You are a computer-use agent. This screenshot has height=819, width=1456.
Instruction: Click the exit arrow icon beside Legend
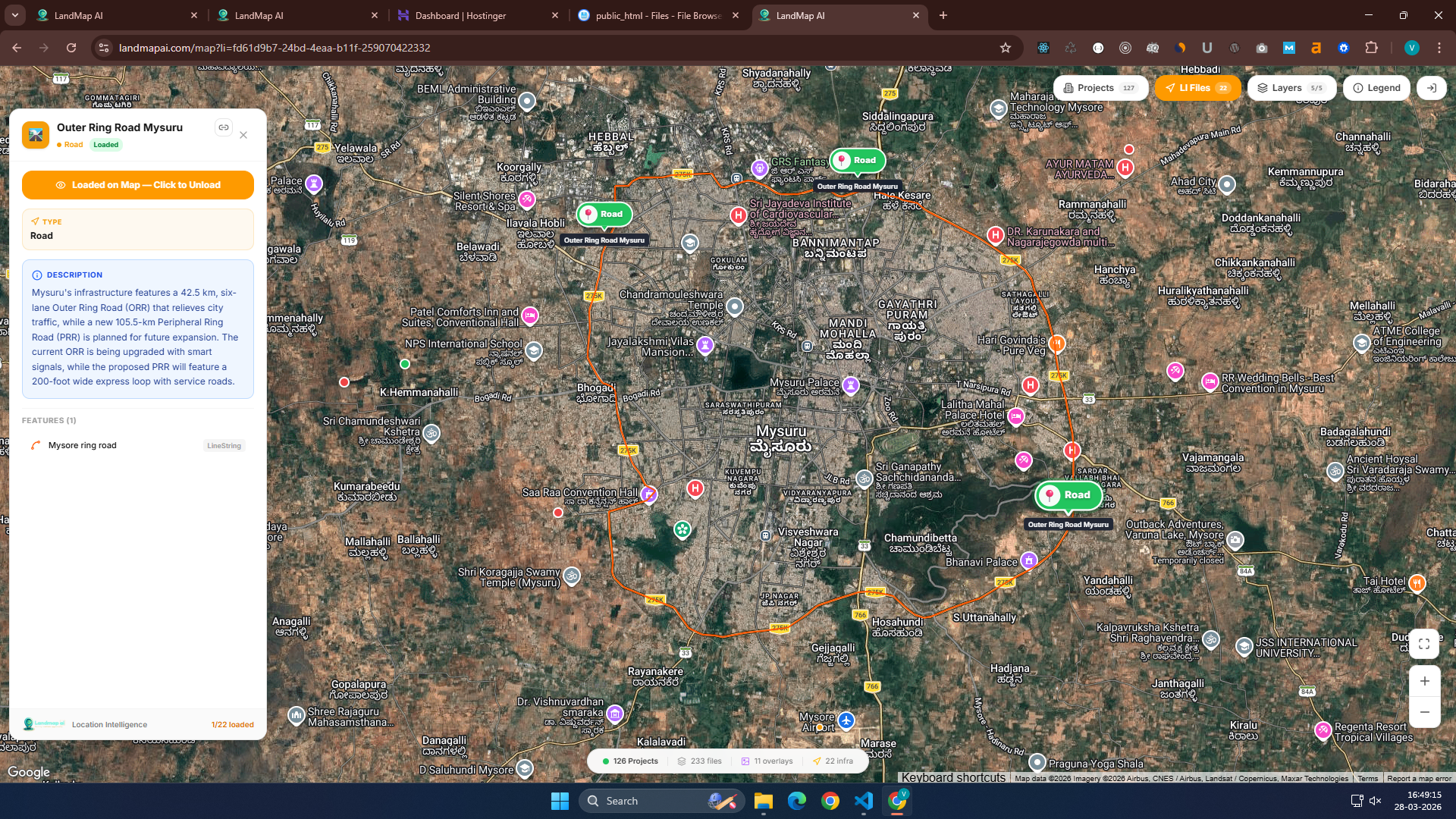1432,88
